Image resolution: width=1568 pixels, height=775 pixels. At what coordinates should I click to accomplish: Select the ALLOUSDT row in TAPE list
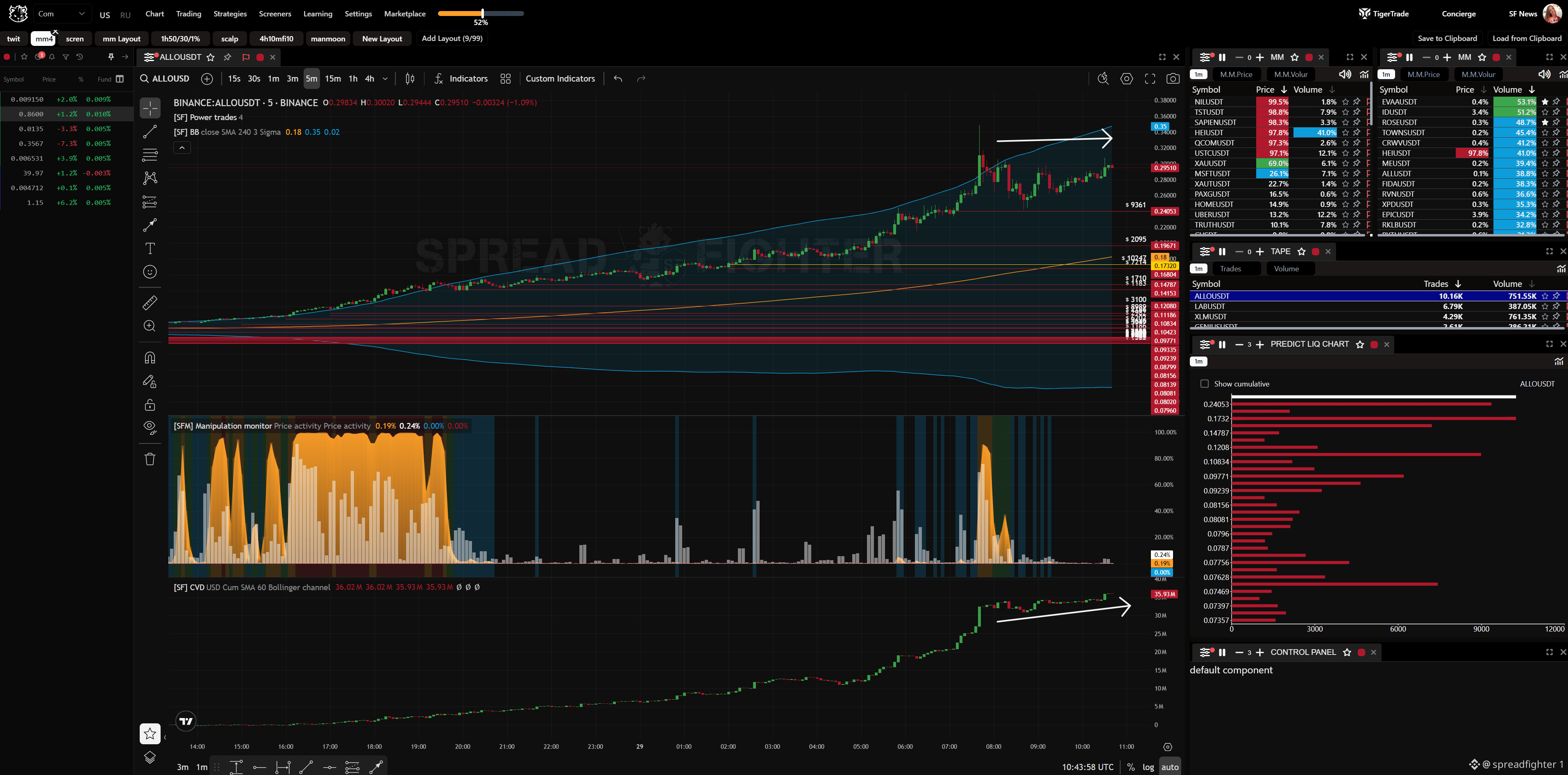click(1378, 296)
